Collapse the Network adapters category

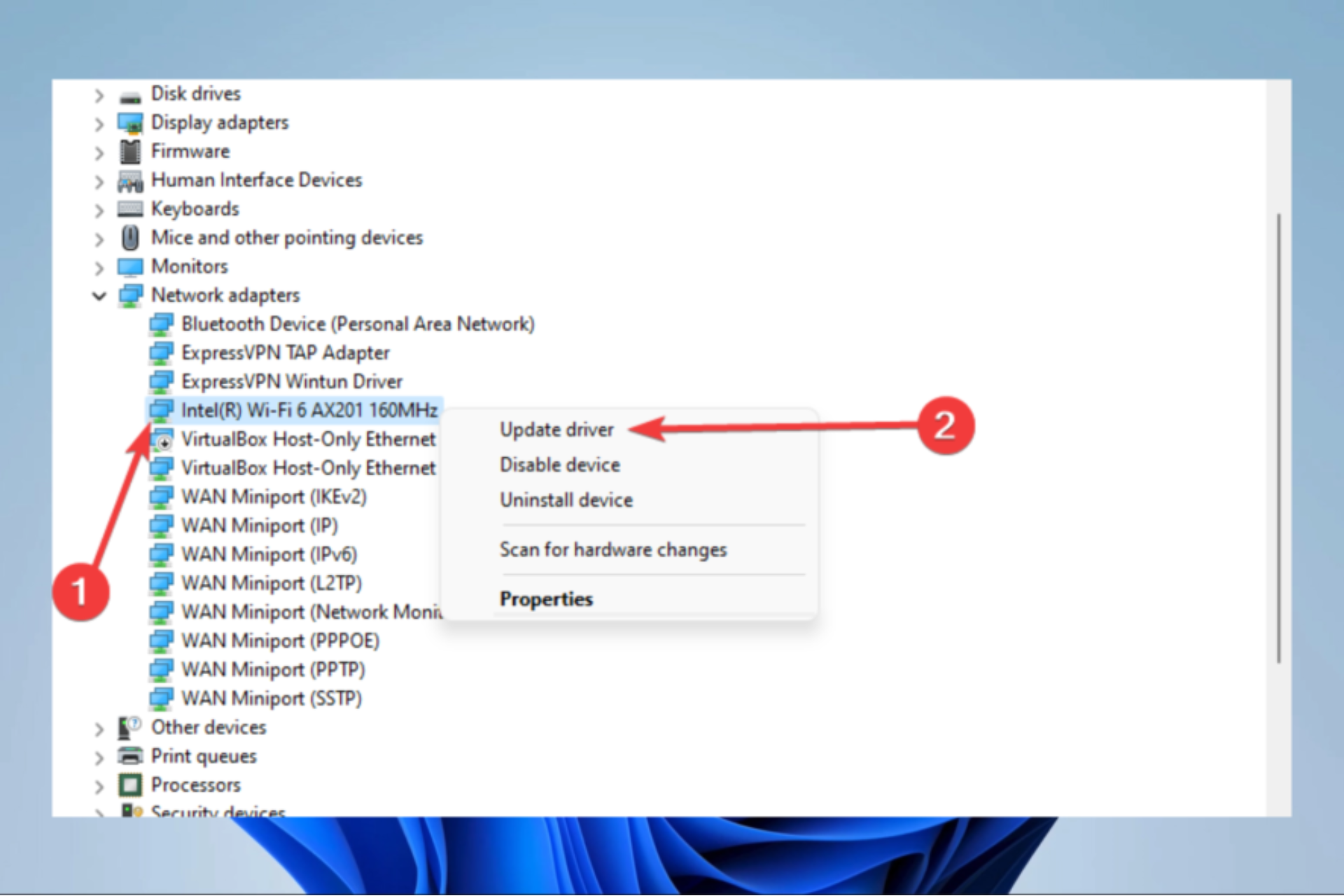pos(99,296)
